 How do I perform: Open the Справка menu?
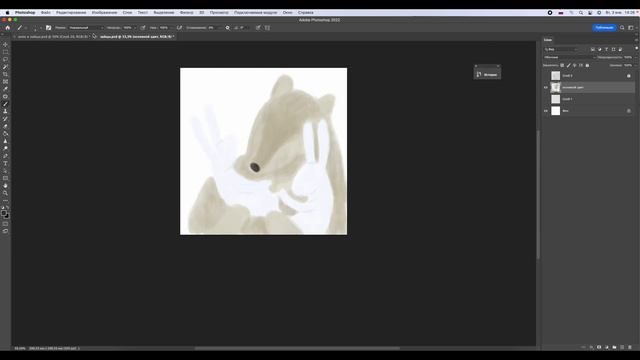coord(306,13)
